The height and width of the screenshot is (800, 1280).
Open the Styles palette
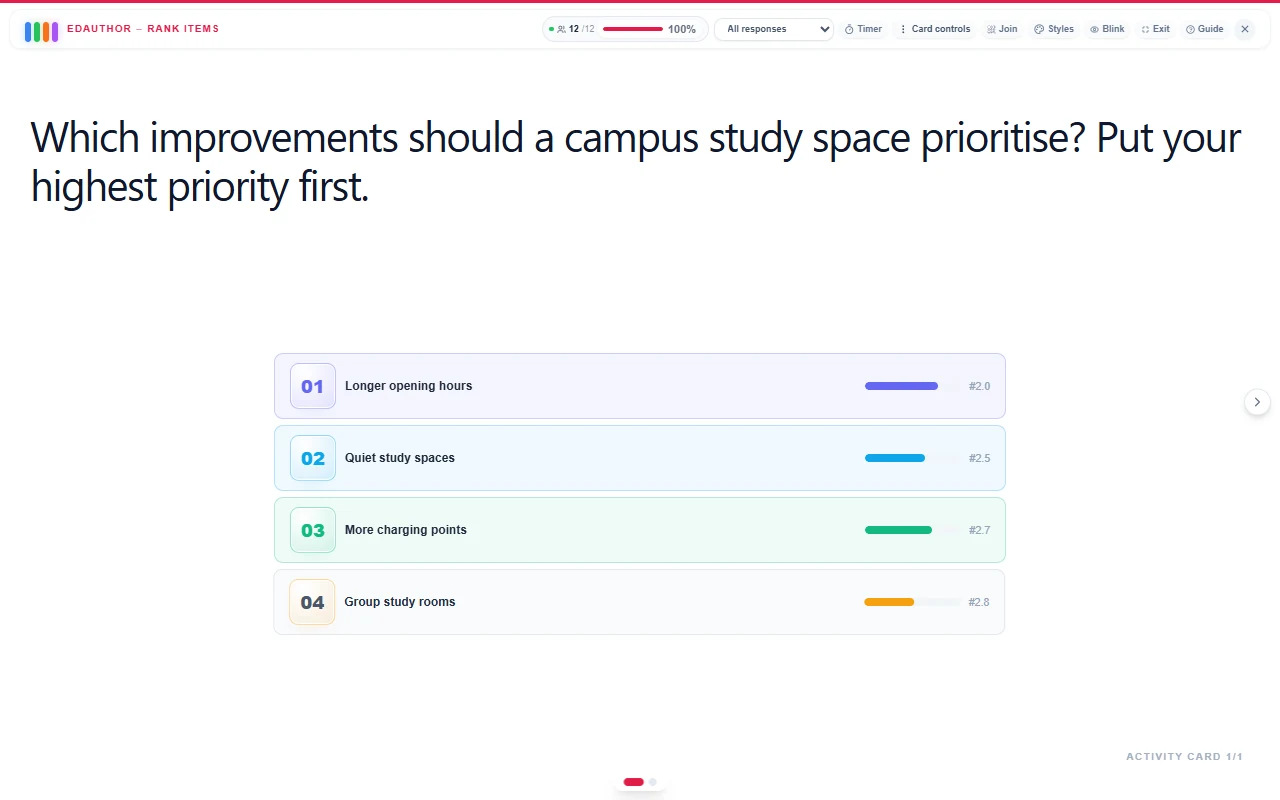[1054, 29]
